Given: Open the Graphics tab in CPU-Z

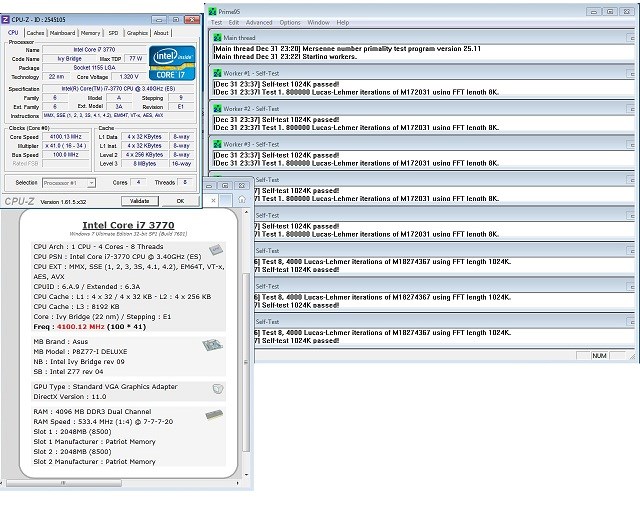Looking at the screenshot, I should 137,33.
